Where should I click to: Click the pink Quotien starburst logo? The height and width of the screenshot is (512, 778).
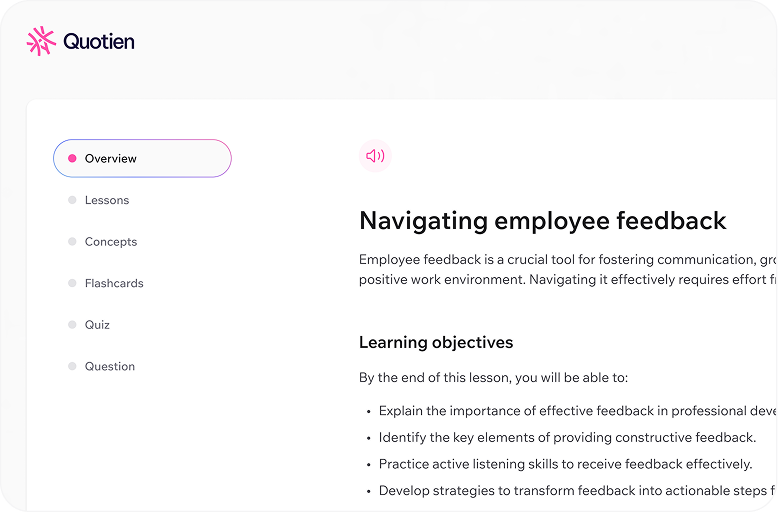point(41,41)
